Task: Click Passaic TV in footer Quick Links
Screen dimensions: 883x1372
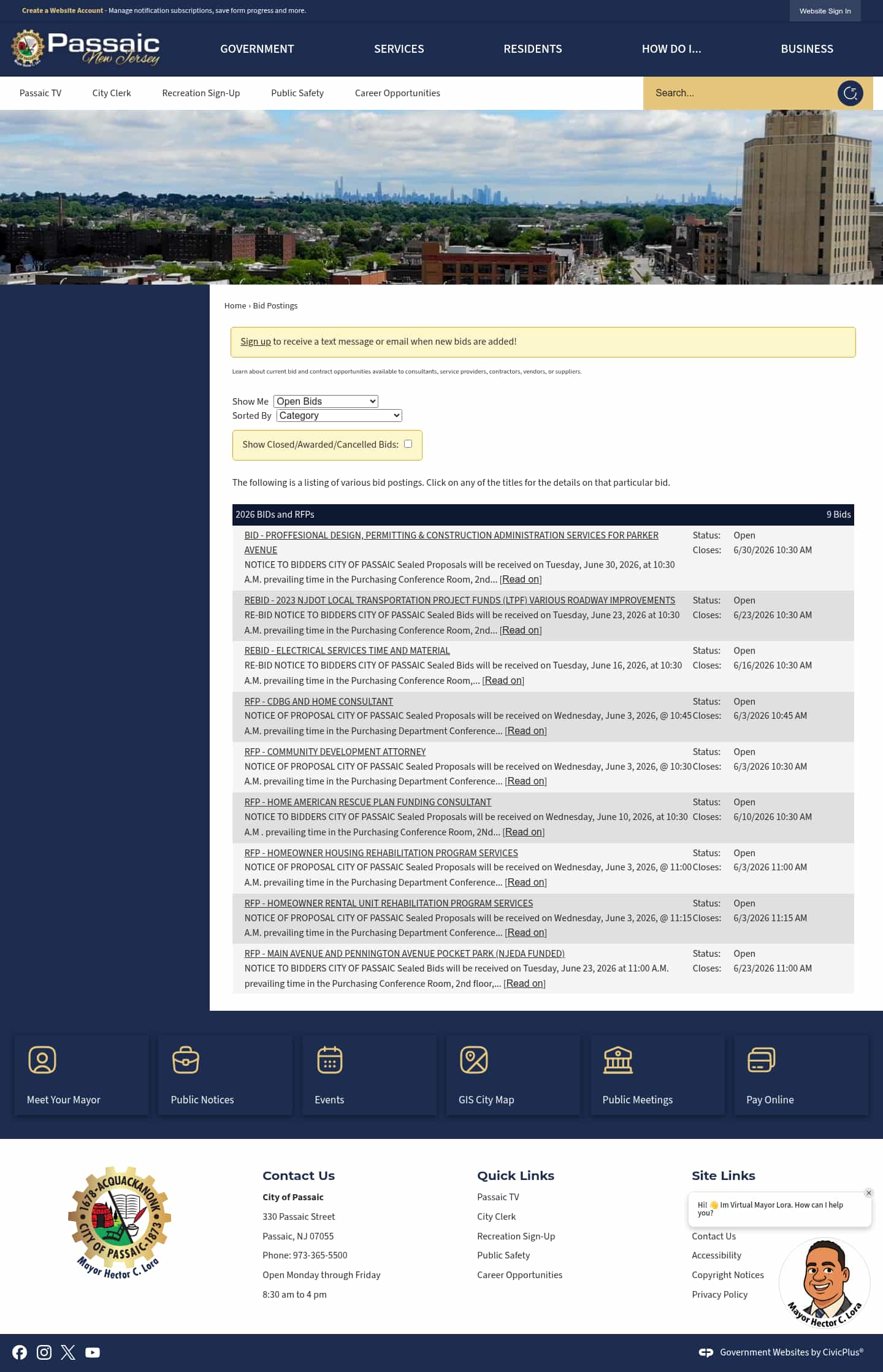Action: [498, 1197]
